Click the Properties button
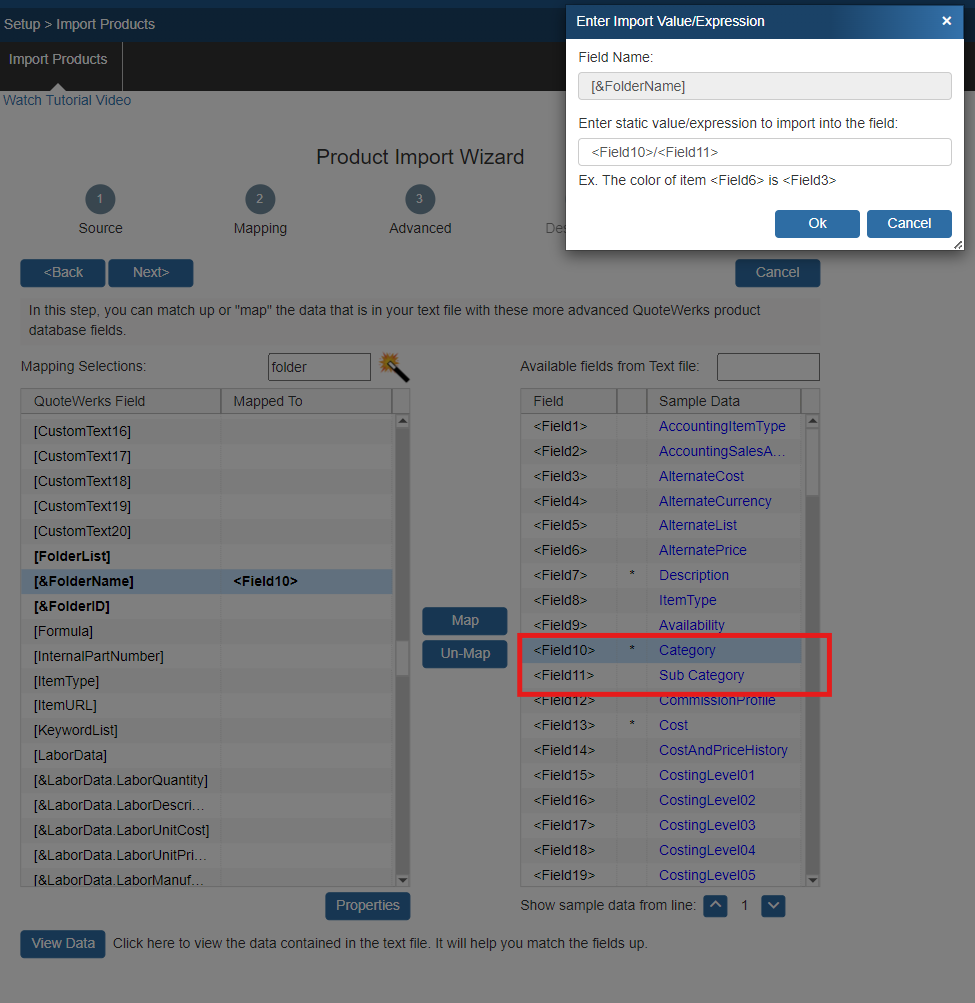 point(367,906)
